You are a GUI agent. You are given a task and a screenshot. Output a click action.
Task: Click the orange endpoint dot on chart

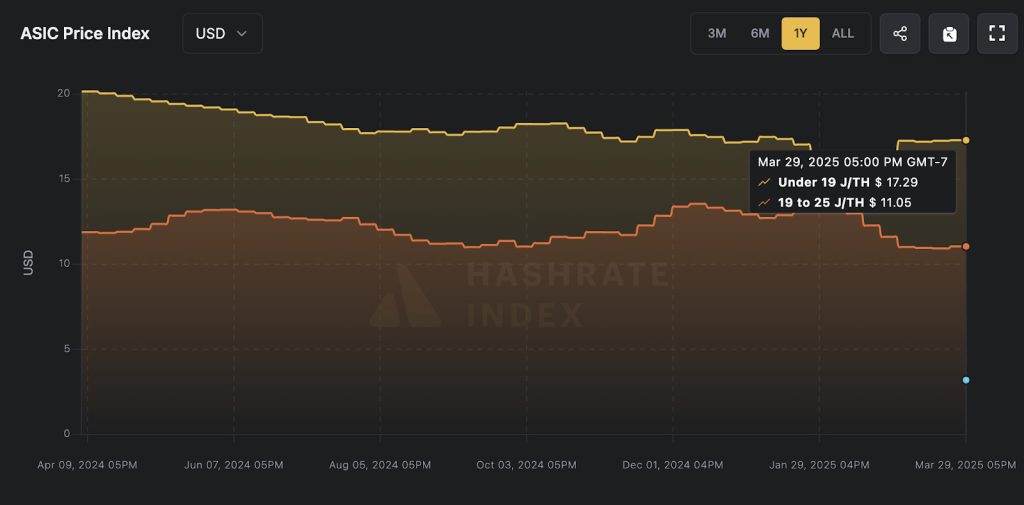pos(966,246)
